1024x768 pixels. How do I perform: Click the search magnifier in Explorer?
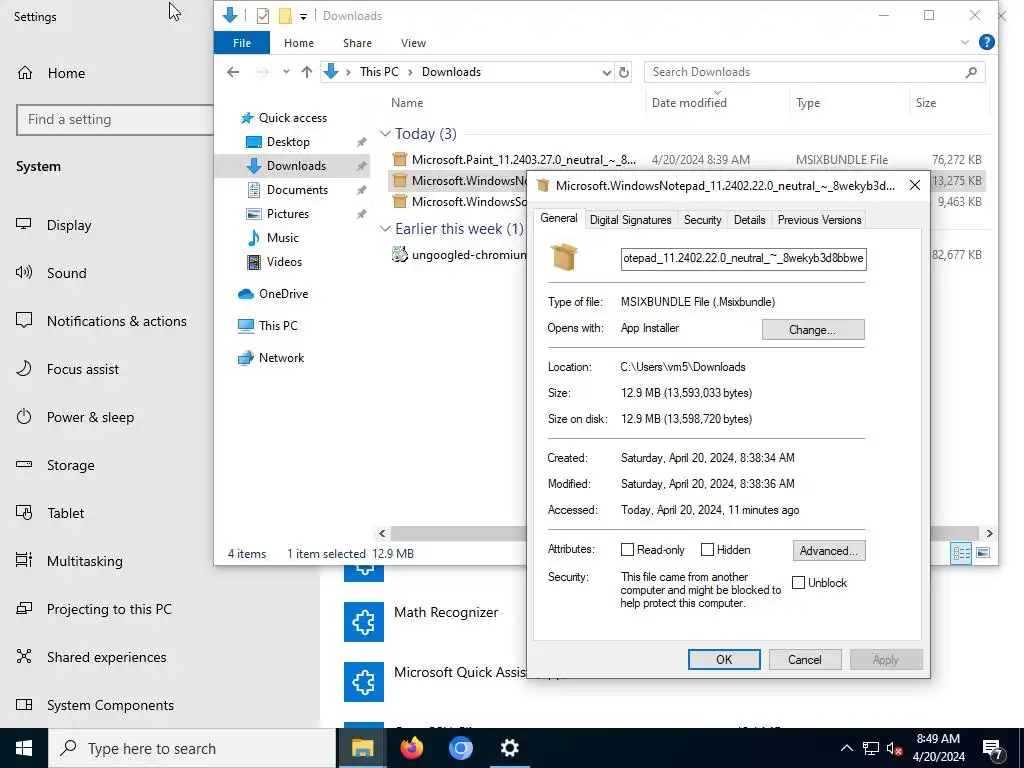972,72
